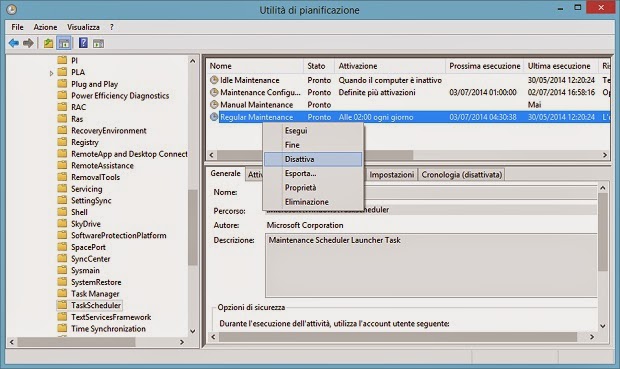Click the Sysmain folder icon
The width and height of the screenshot is (620, 369).
62,270
